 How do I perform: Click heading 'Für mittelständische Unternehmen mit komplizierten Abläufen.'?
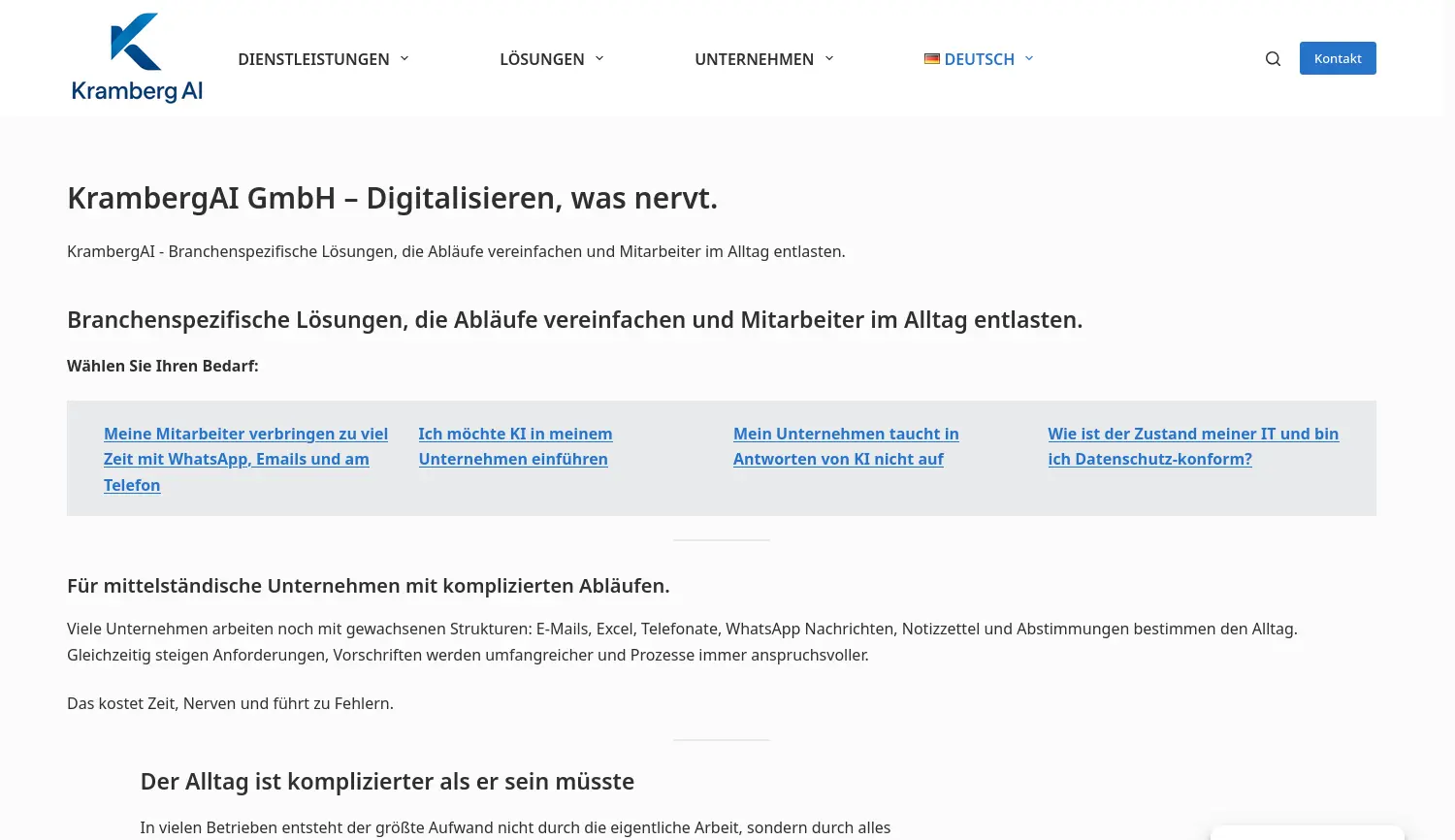click(x=369, y=586)
